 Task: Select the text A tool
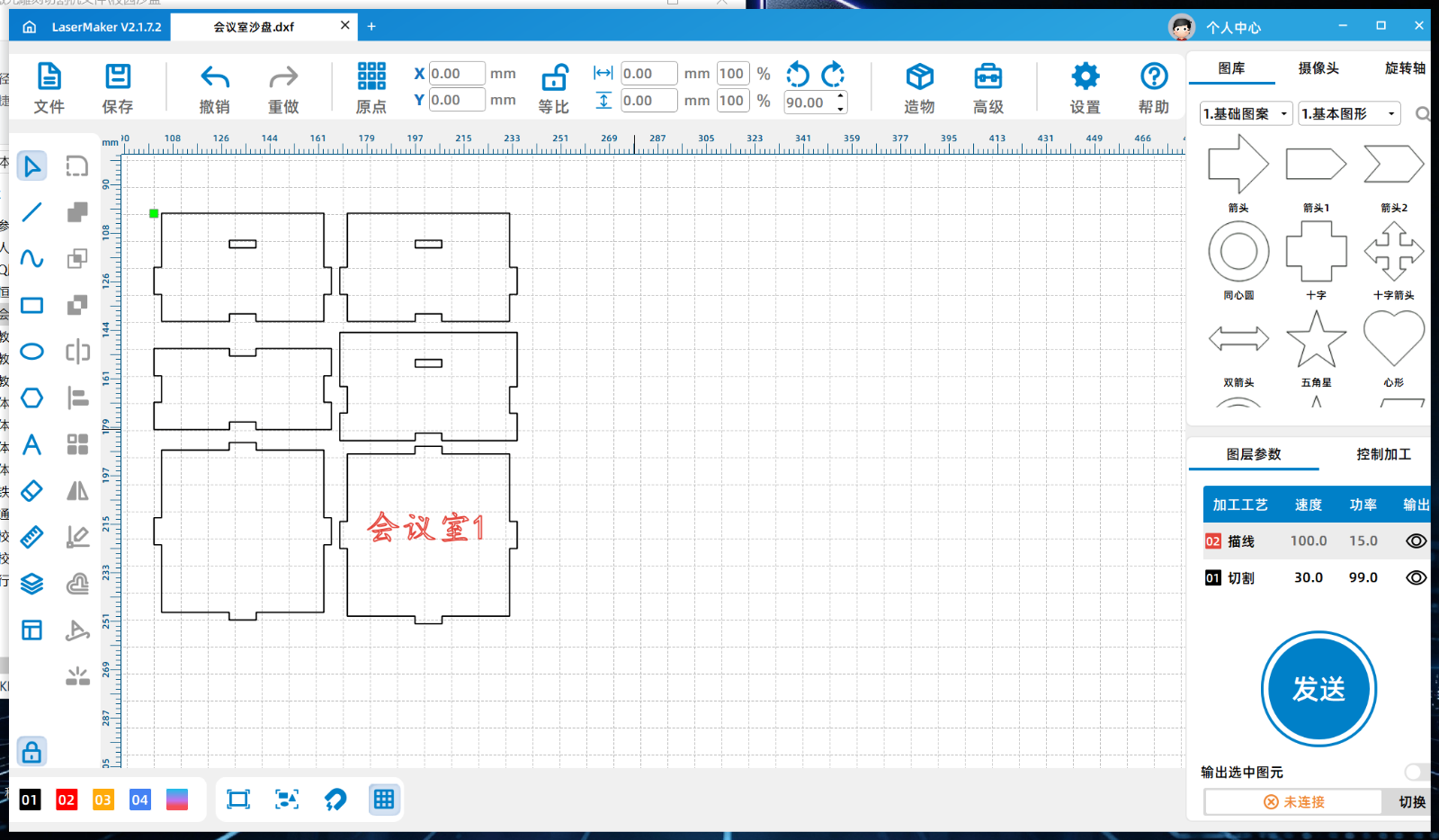[x=31, y=444]
